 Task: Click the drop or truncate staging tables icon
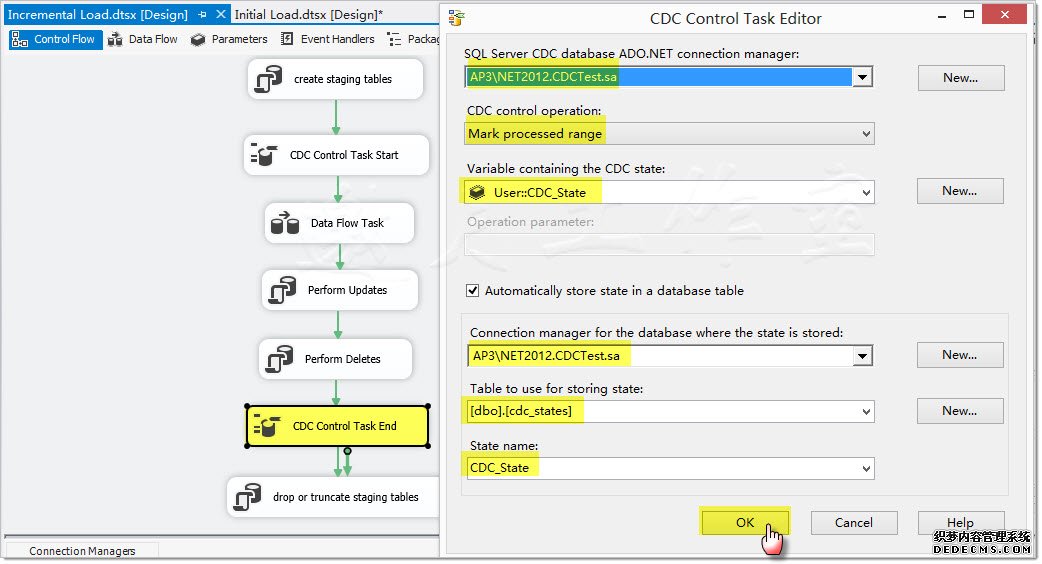pyautogui.click(x=248, y=497)
